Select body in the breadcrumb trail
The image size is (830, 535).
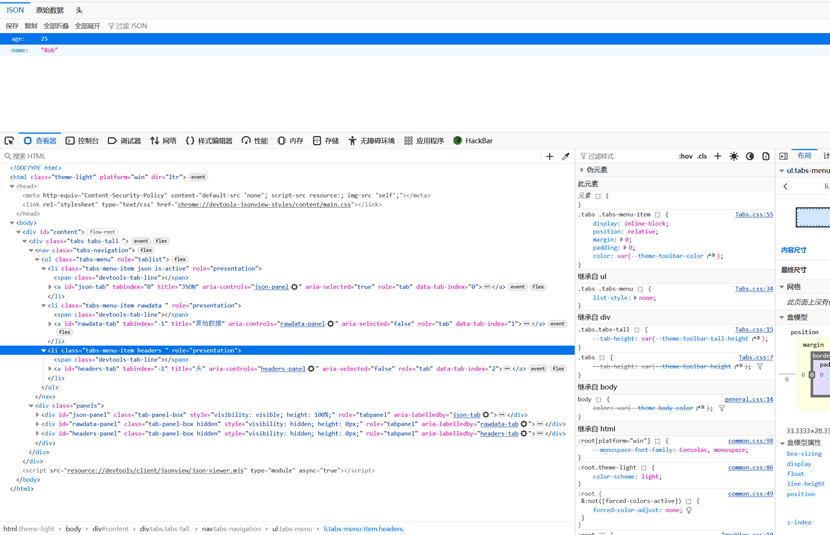pos(73,529)
